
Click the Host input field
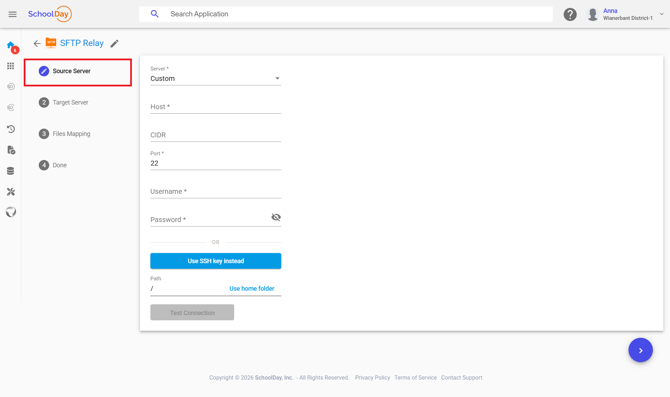215,107
